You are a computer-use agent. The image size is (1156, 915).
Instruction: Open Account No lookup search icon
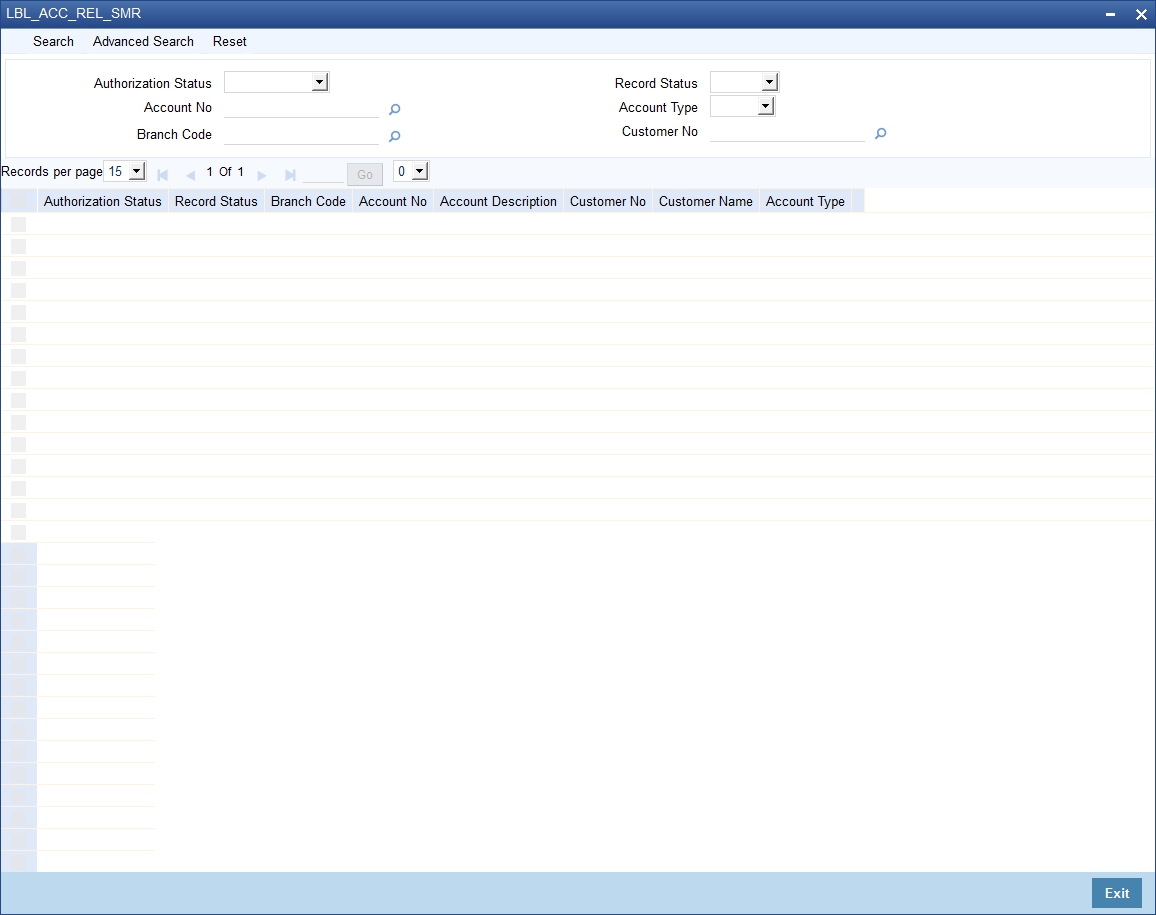[x=394, y=109]
